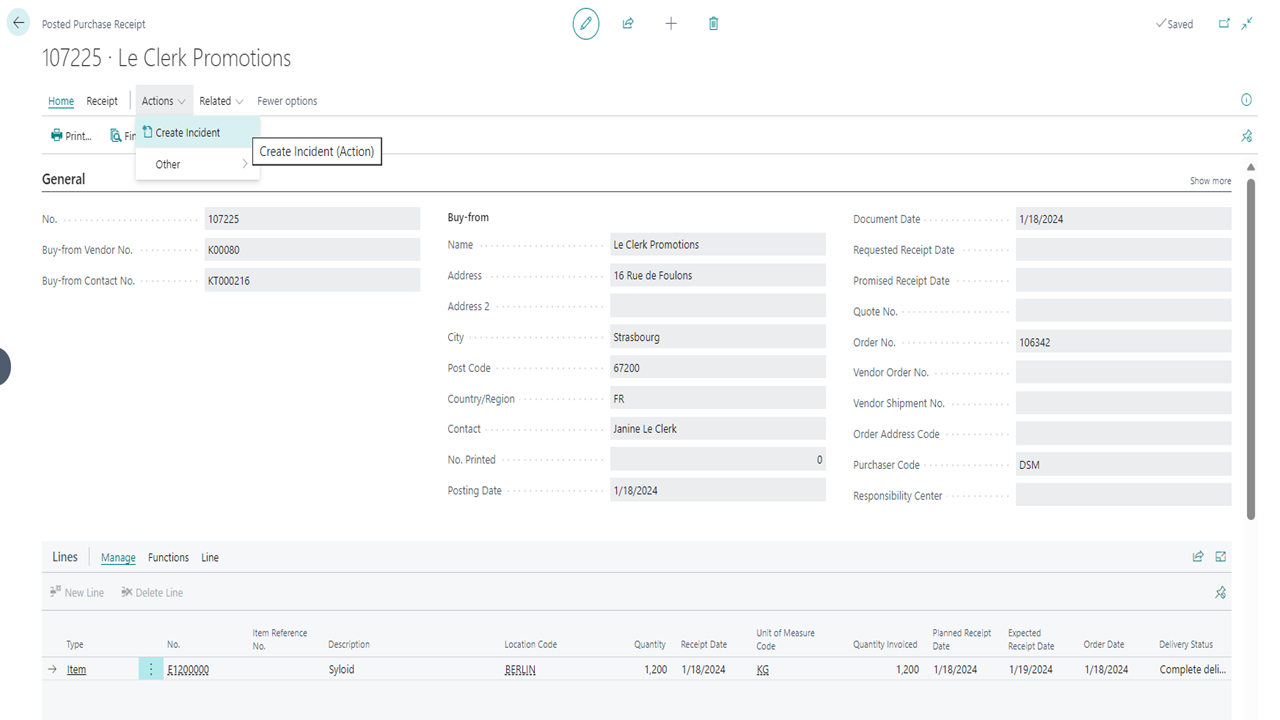The image size is (1280, 720).
Task: Click the line row options dots
Action: point(151,669)
